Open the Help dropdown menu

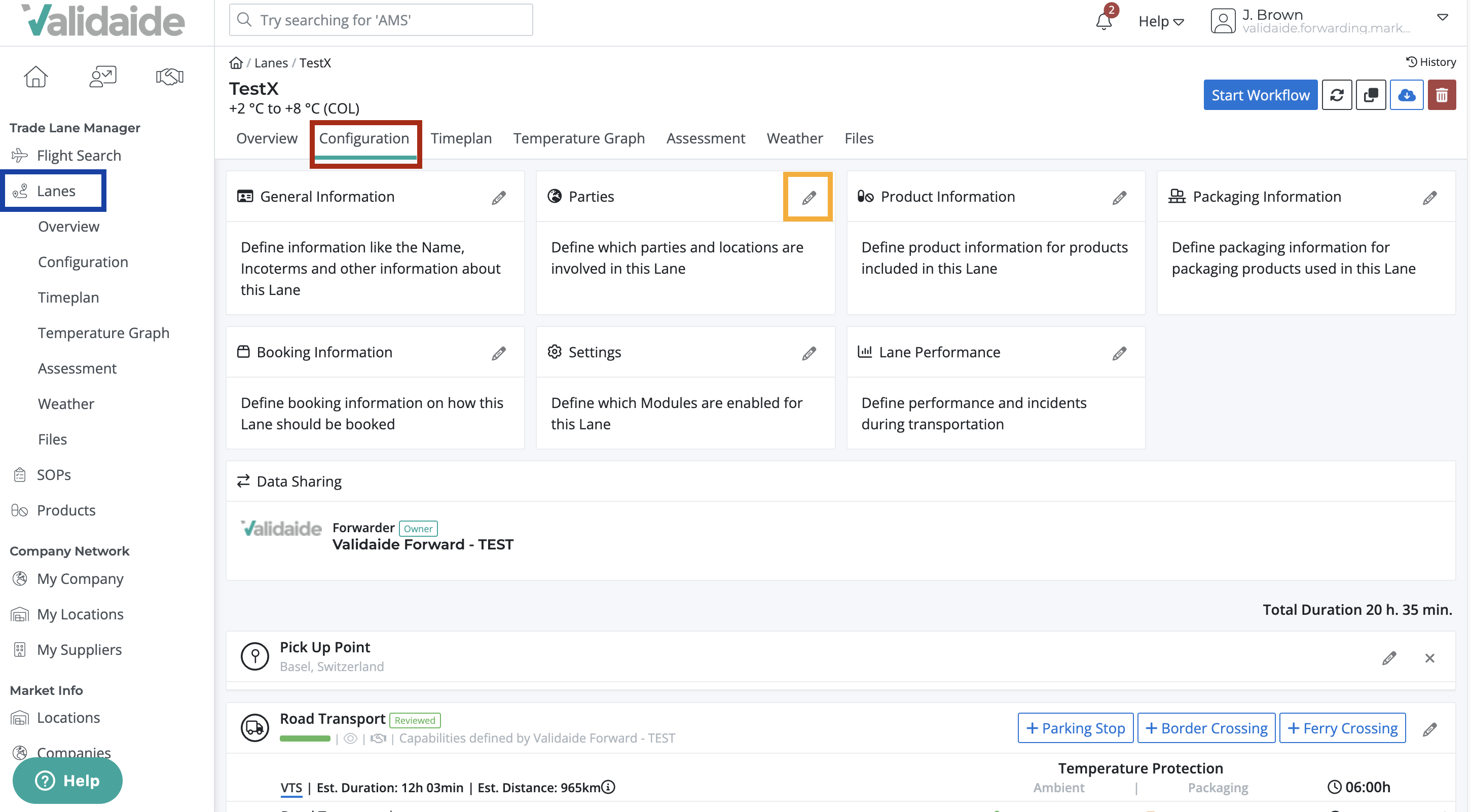point(1160,21)
